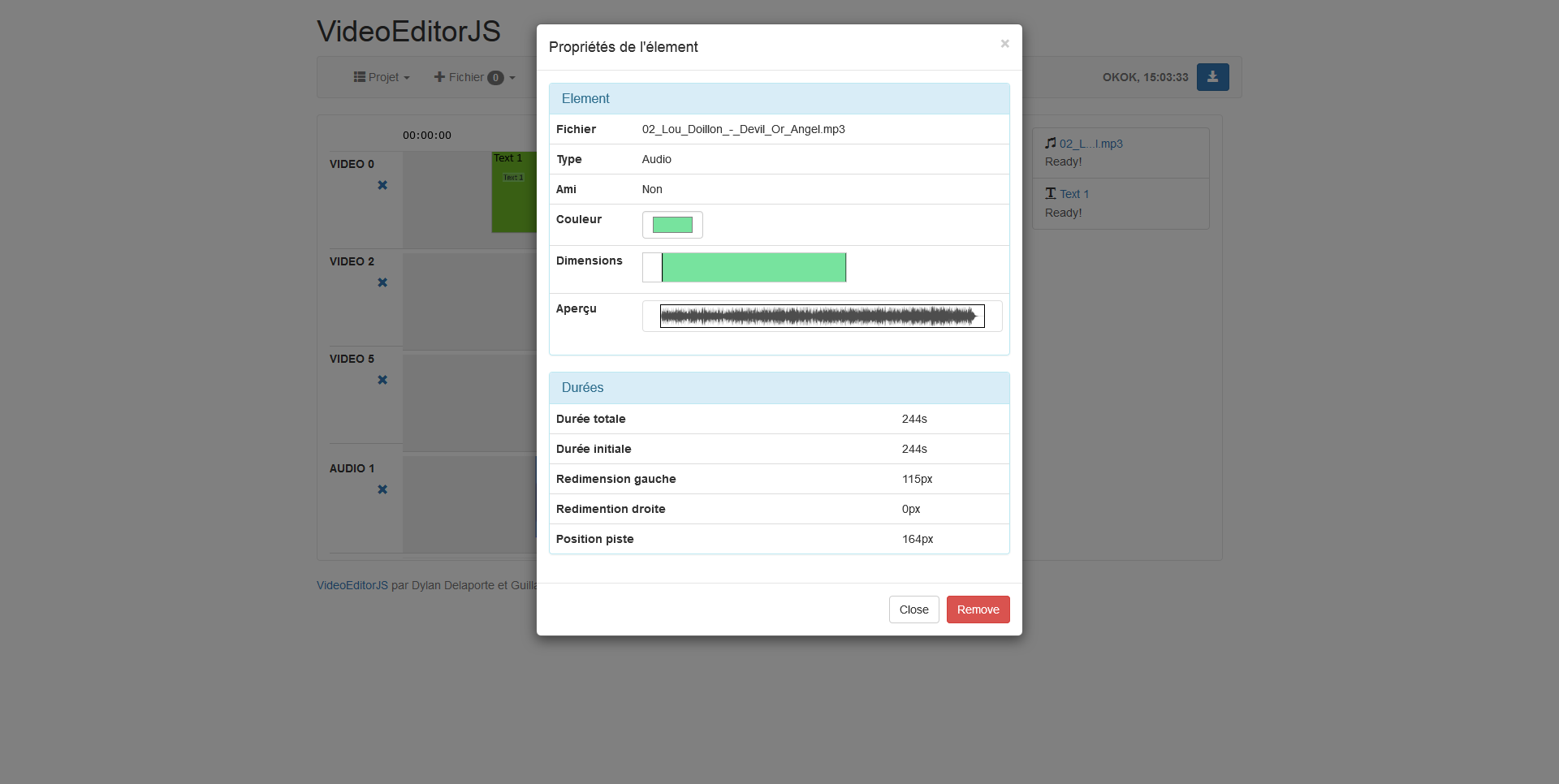Click the Fichier file count badge
1559x784 pixels.
(x=495, y=78)
